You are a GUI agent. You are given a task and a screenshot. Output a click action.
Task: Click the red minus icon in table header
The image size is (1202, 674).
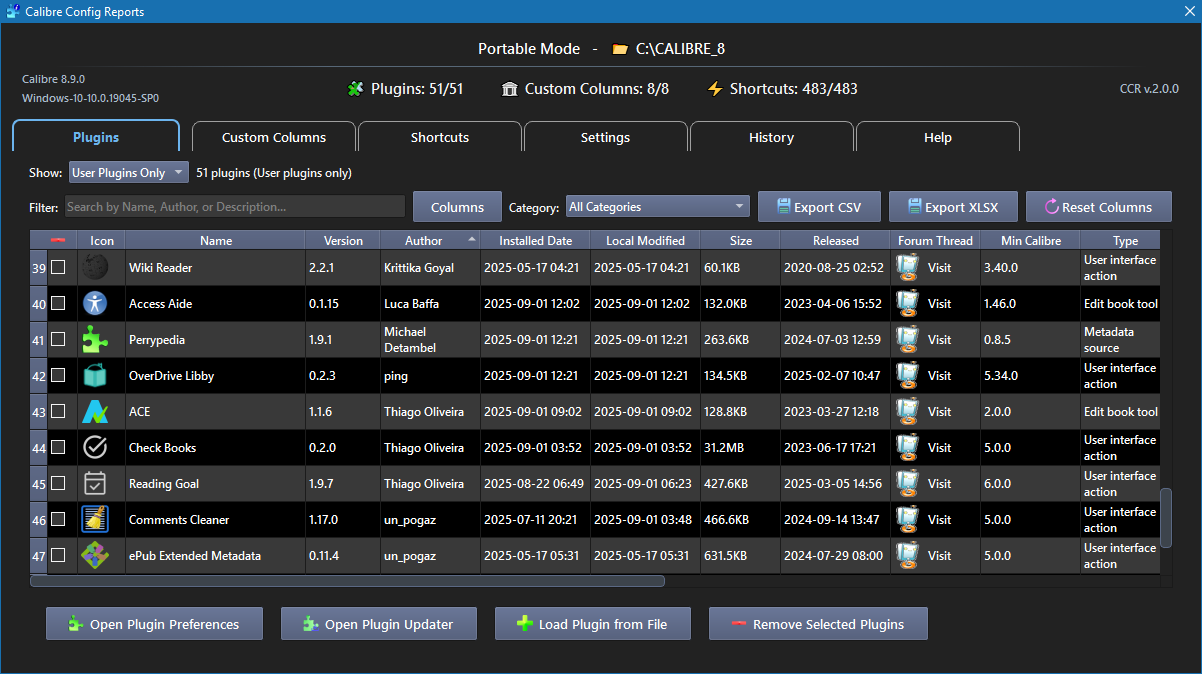(x=57, y=240)
